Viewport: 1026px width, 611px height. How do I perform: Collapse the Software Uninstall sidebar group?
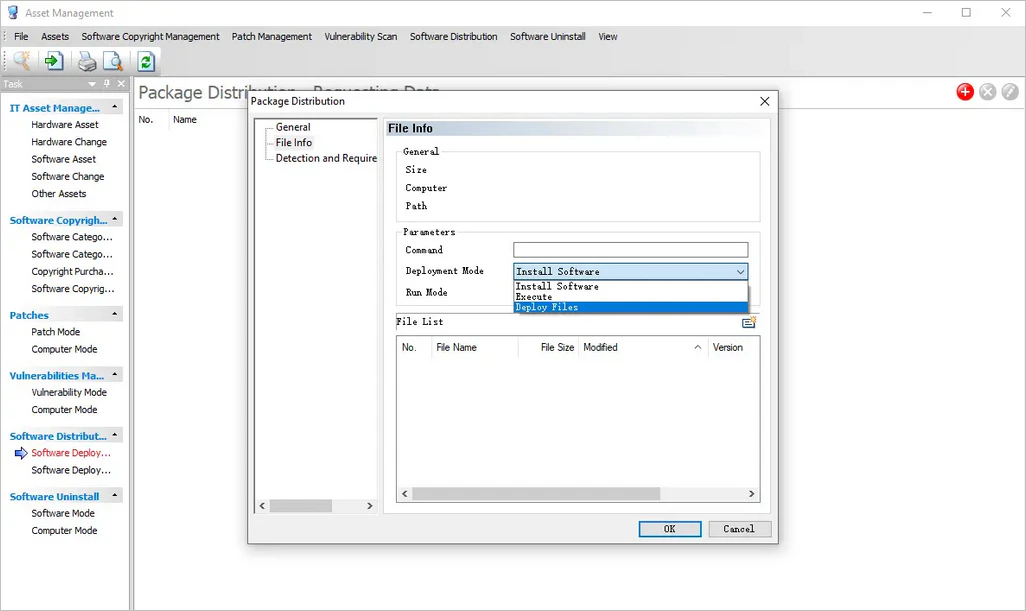tap(115, 495)
